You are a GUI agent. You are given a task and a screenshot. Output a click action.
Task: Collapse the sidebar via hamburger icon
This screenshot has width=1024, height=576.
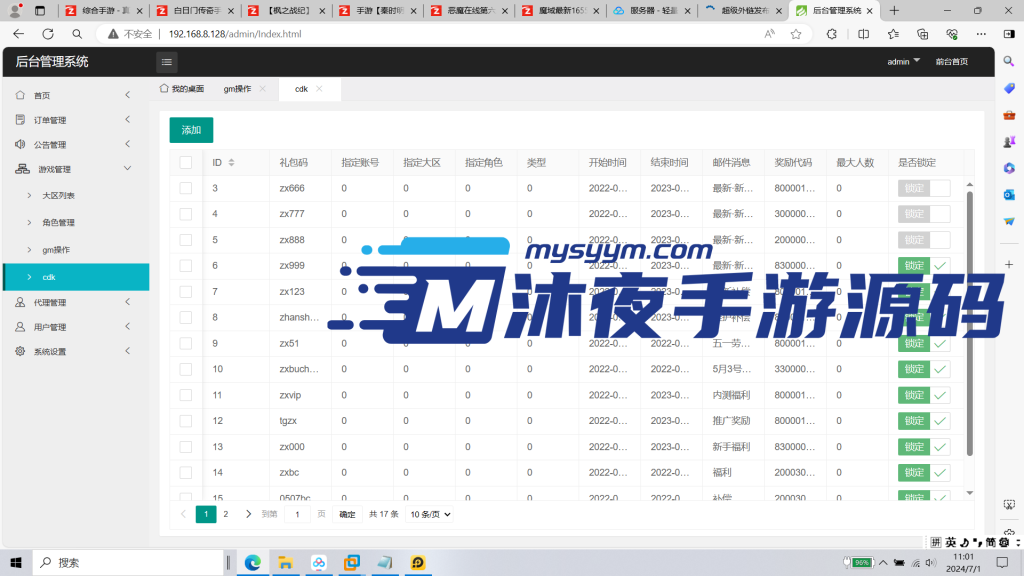click(166, 61)
